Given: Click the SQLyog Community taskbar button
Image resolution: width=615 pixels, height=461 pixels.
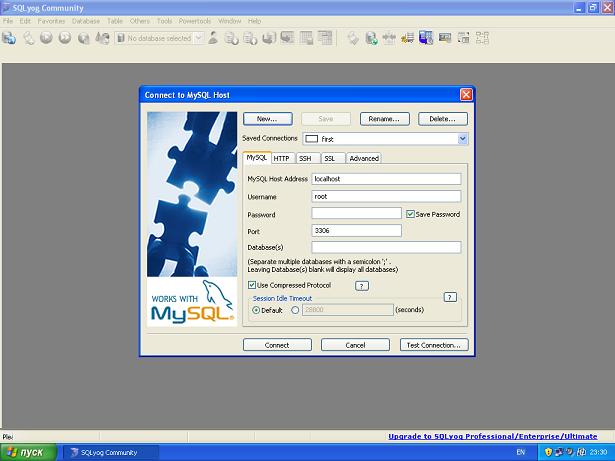Looking at the screenshot, I should coord(111,452).
